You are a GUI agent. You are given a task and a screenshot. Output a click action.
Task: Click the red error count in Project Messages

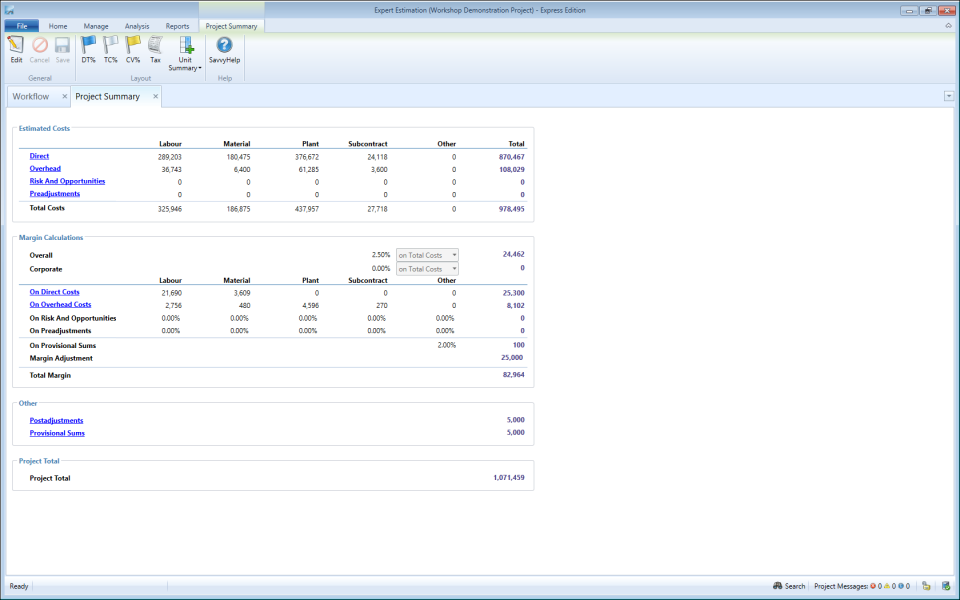[875, 586]
